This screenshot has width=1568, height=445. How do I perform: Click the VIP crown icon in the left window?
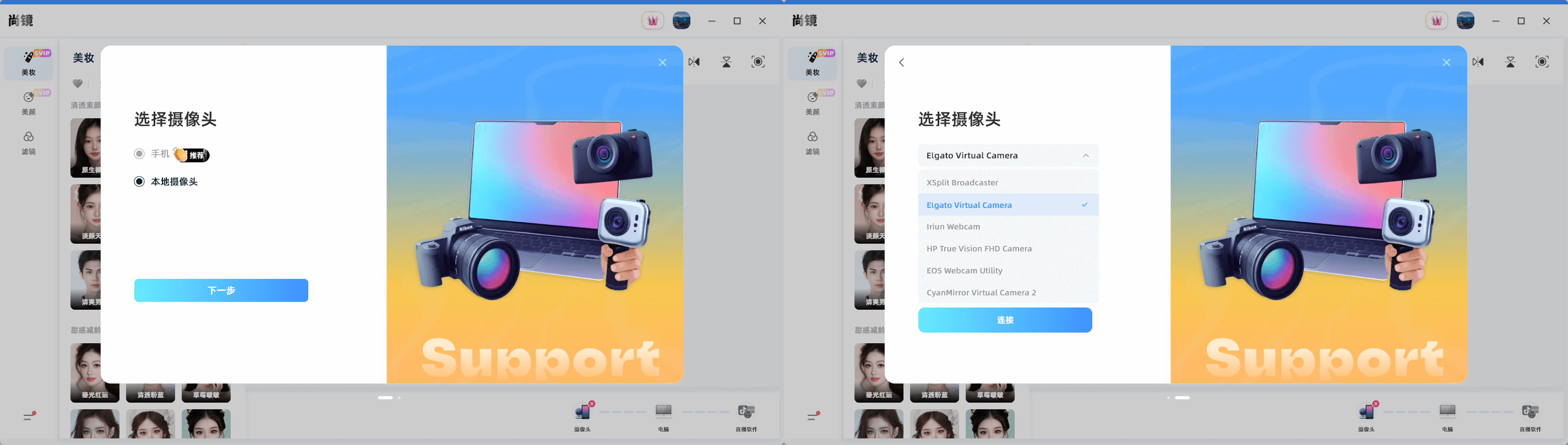(x=652, y=21)
